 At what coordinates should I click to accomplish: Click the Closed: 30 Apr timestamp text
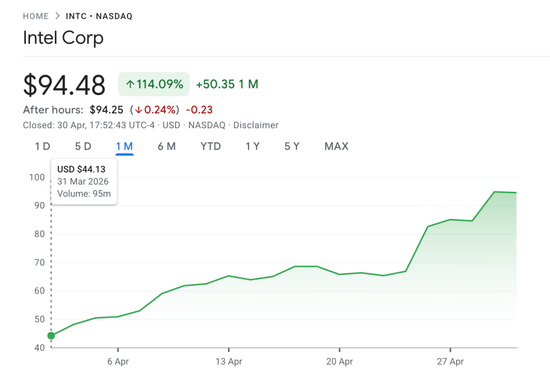[x=89, y=125]
